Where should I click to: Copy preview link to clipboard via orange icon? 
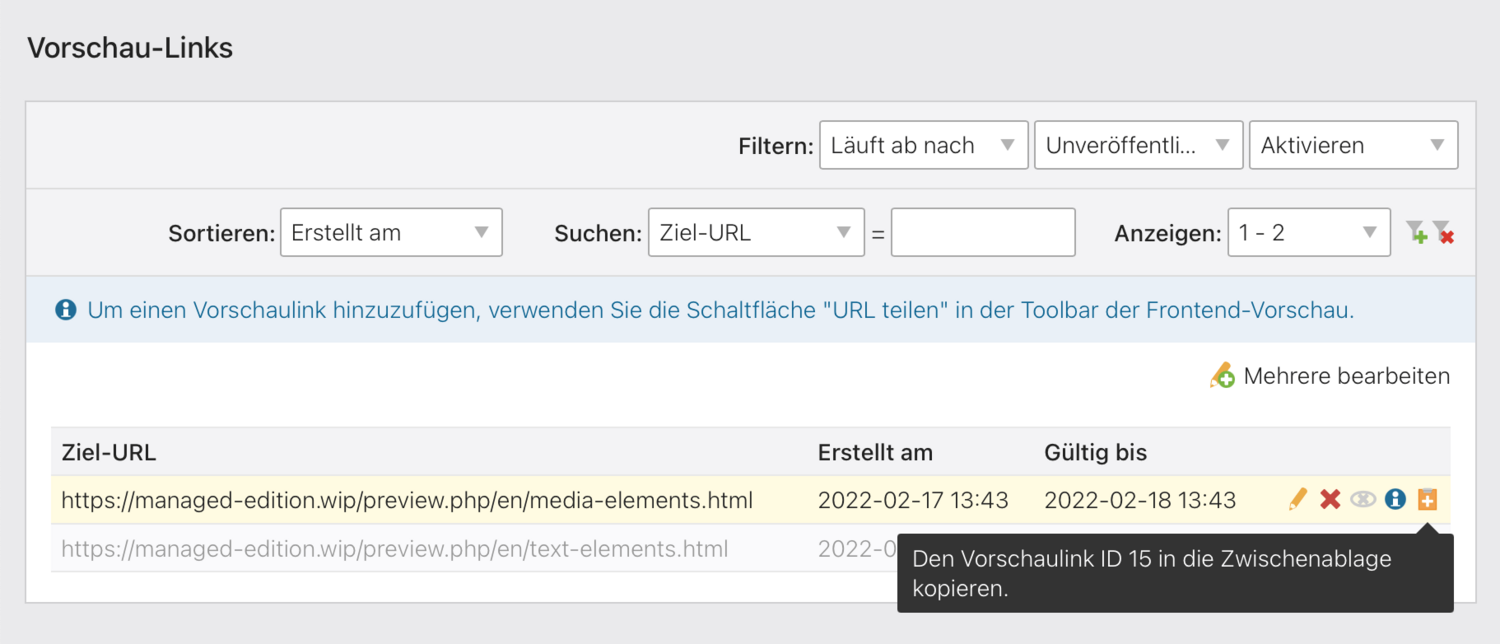(1427, 499)
